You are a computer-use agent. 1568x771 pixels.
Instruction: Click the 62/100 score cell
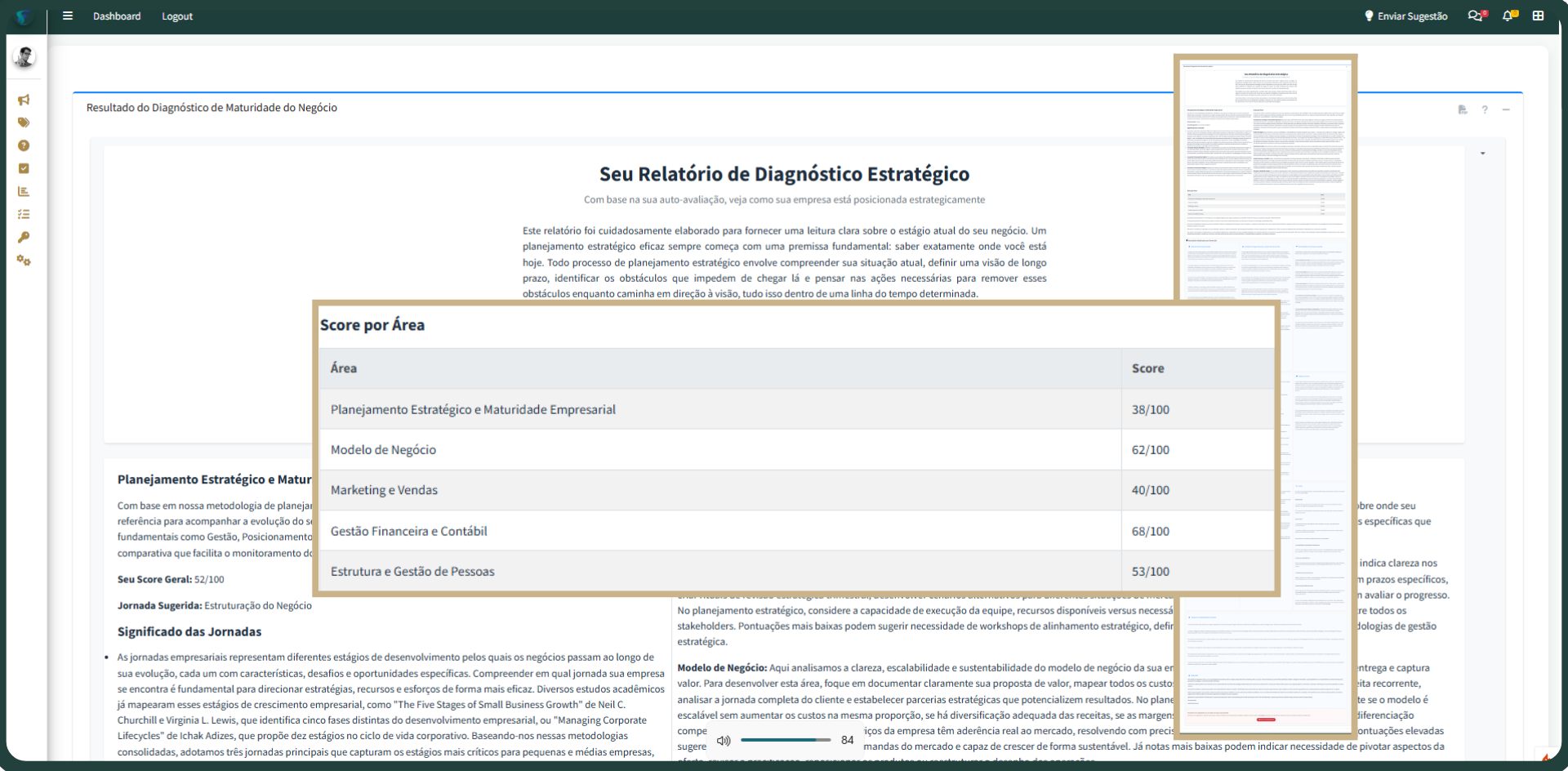[1198, 449]
